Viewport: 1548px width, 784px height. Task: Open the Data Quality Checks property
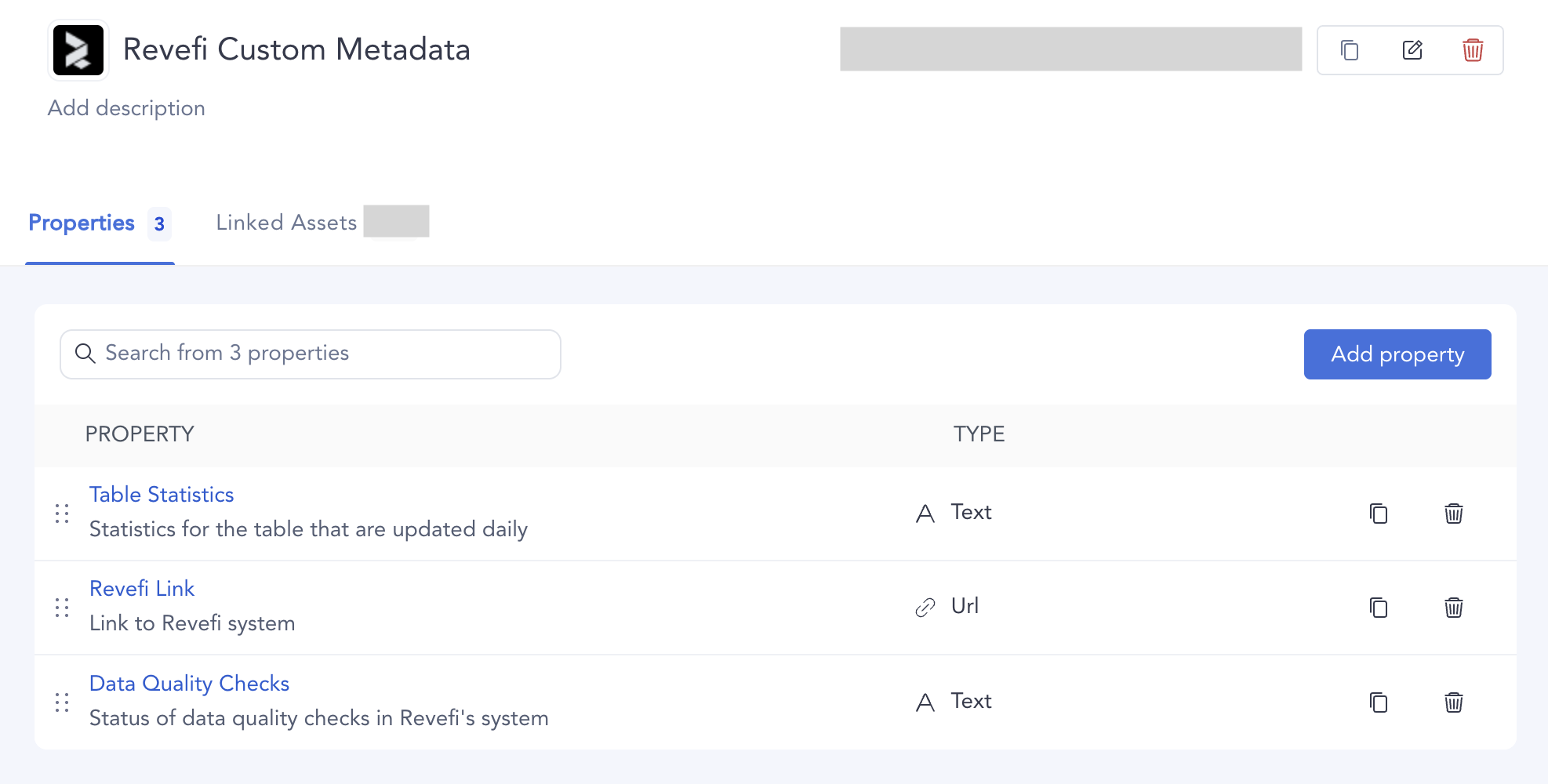(x=189, y=684)
